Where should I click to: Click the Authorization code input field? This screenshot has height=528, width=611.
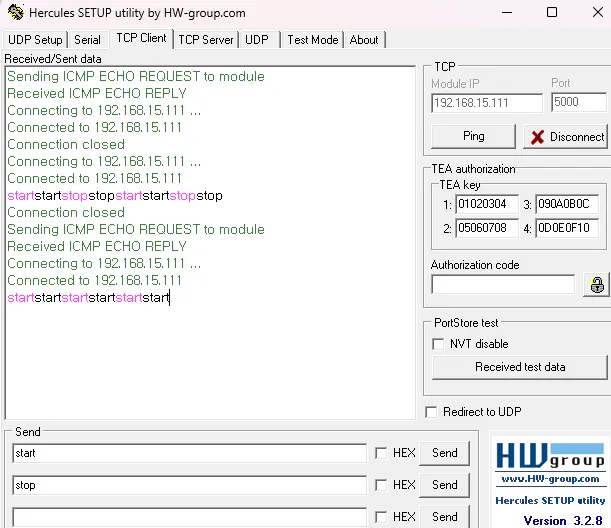click(503, 284)
